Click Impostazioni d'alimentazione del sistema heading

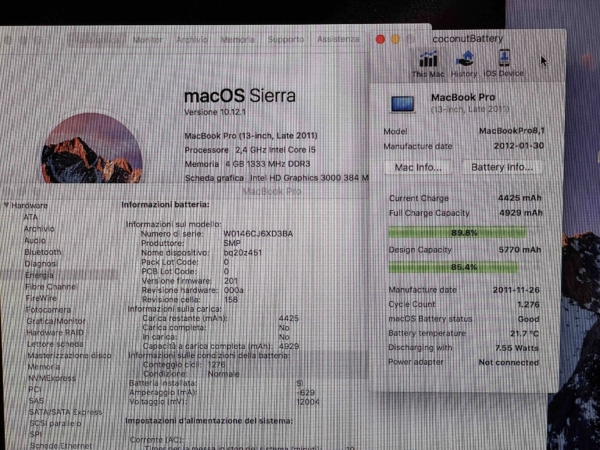209,421
